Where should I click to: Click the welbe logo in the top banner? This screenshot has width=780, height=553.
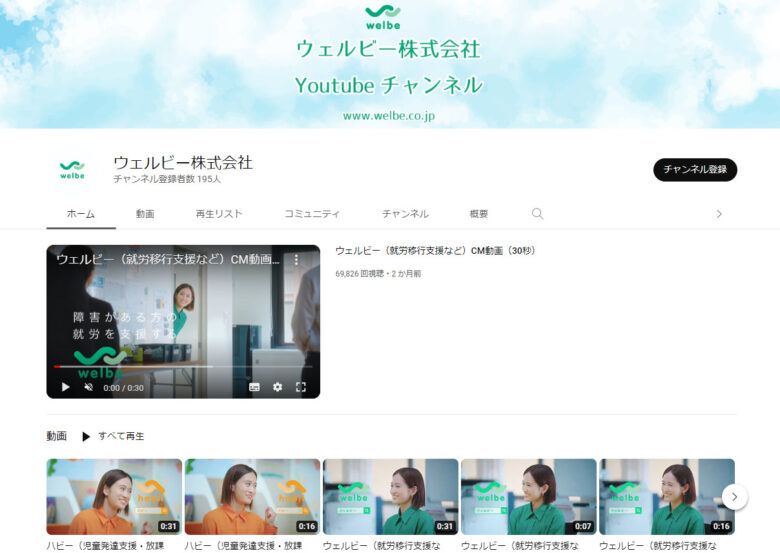point(383,17)
